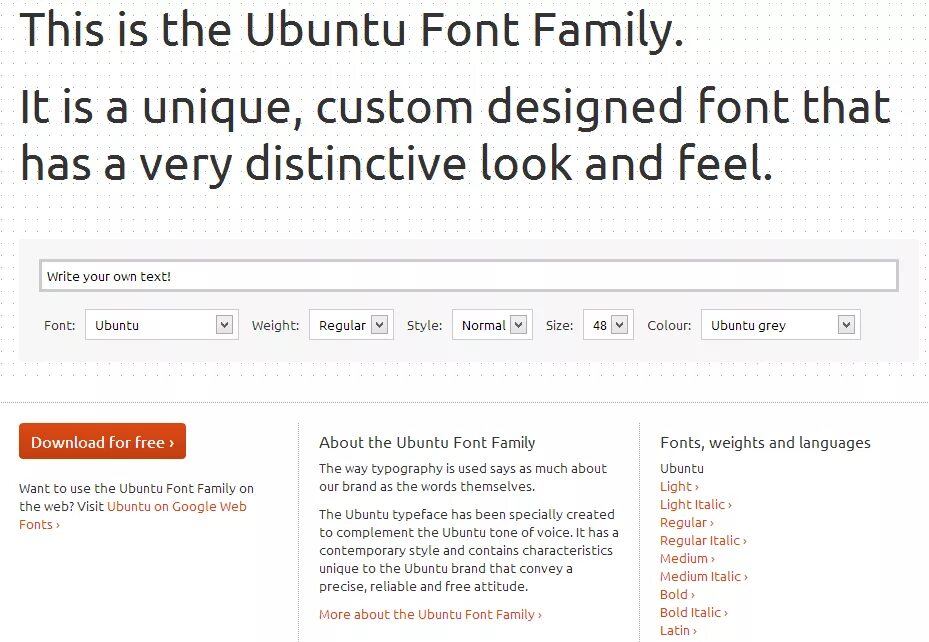
Task: Open the Bold Italic font link
Action: coord(694,612)
